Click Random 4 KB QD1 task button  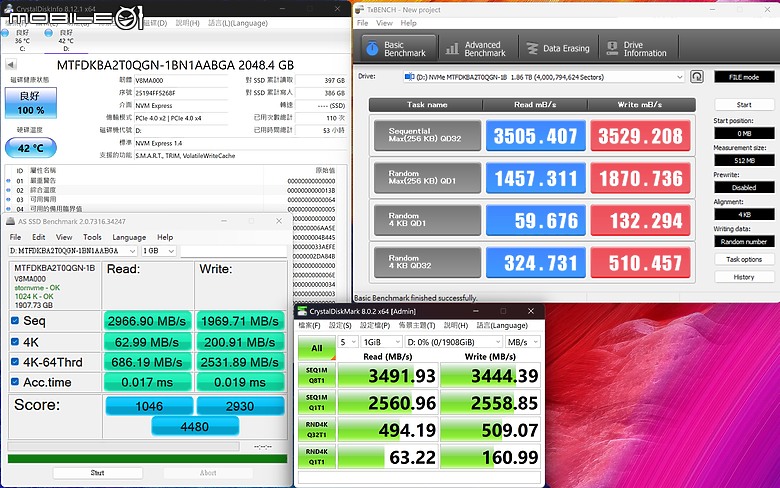(x=427, y=220)
